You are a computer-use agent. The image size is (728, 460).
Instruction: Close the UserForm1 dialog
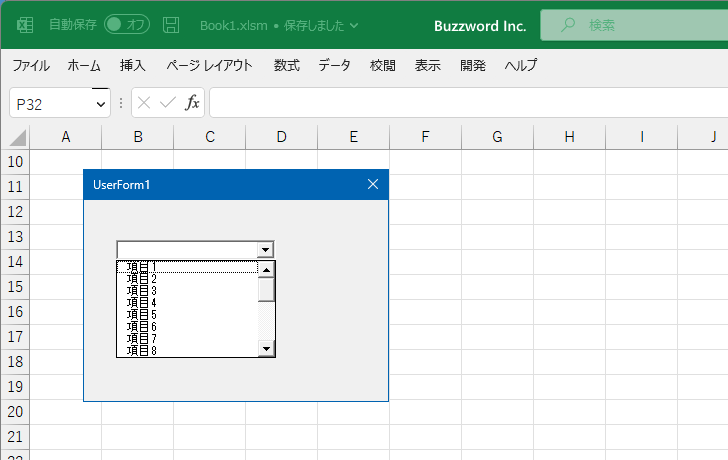click(x=373, y=184)
